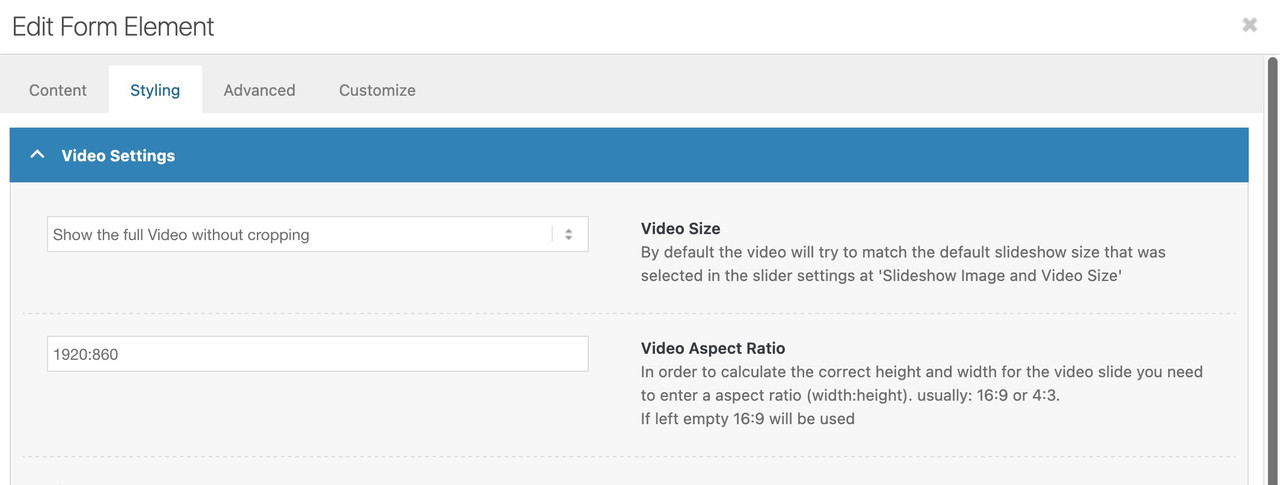This screenshot has height=485, width=1280.
Task: Focus the Video Aspect Ratio input field
Action: click(x=318, y=354)
